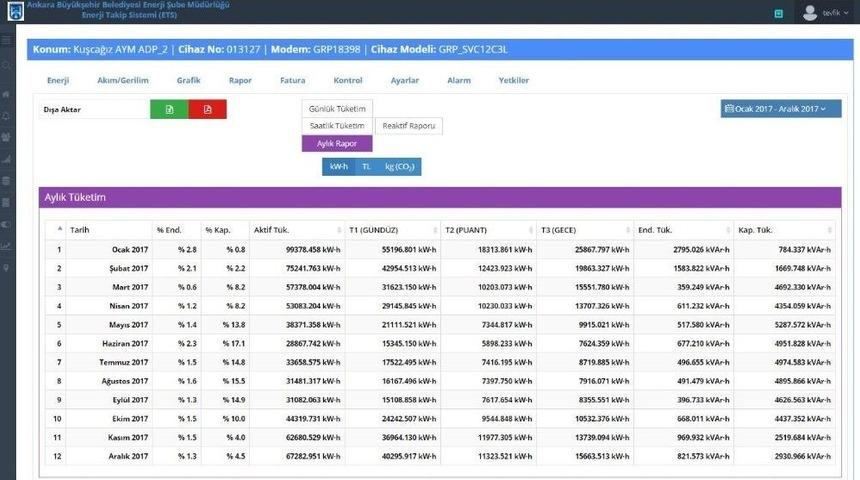The width and height of the screenshot is (860, 480).
Task: Switch units to kg (CO₂)
Action: (x=400, y=167)
